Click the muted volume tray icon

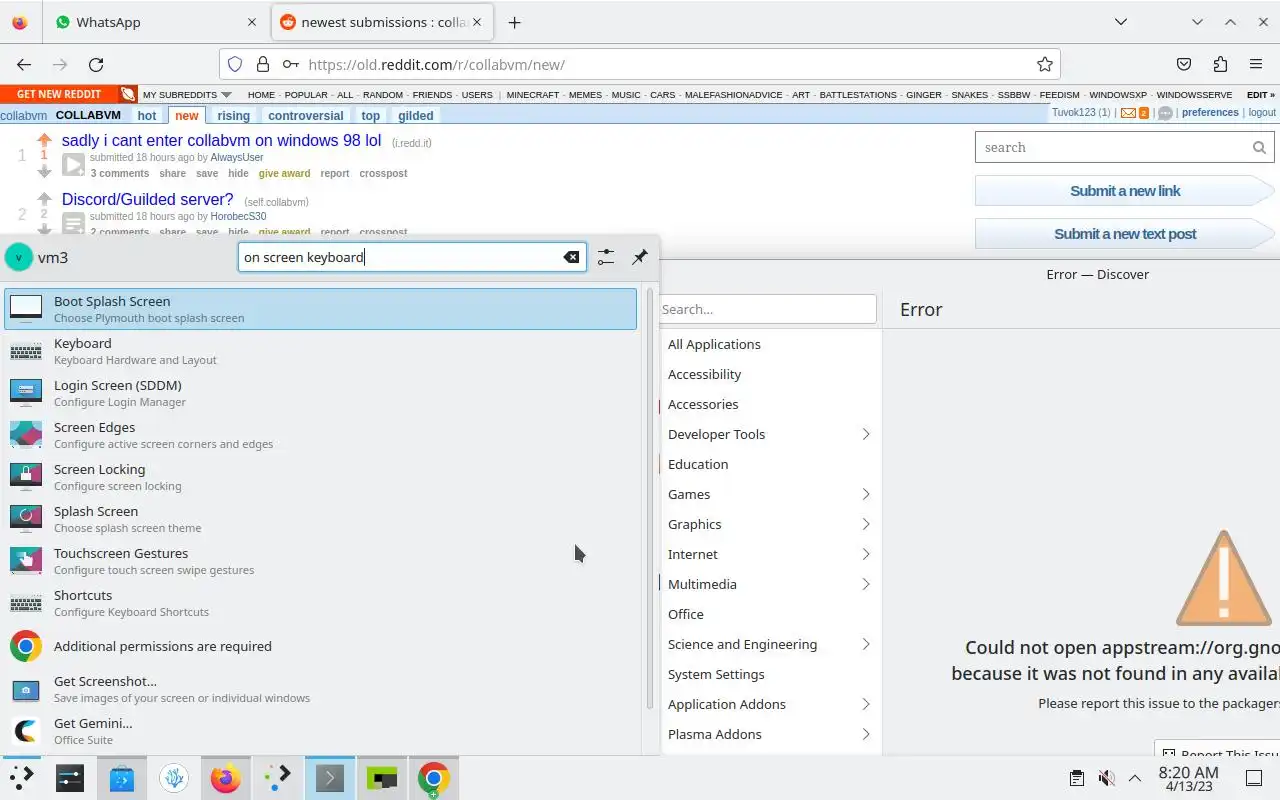(1106, 778)
